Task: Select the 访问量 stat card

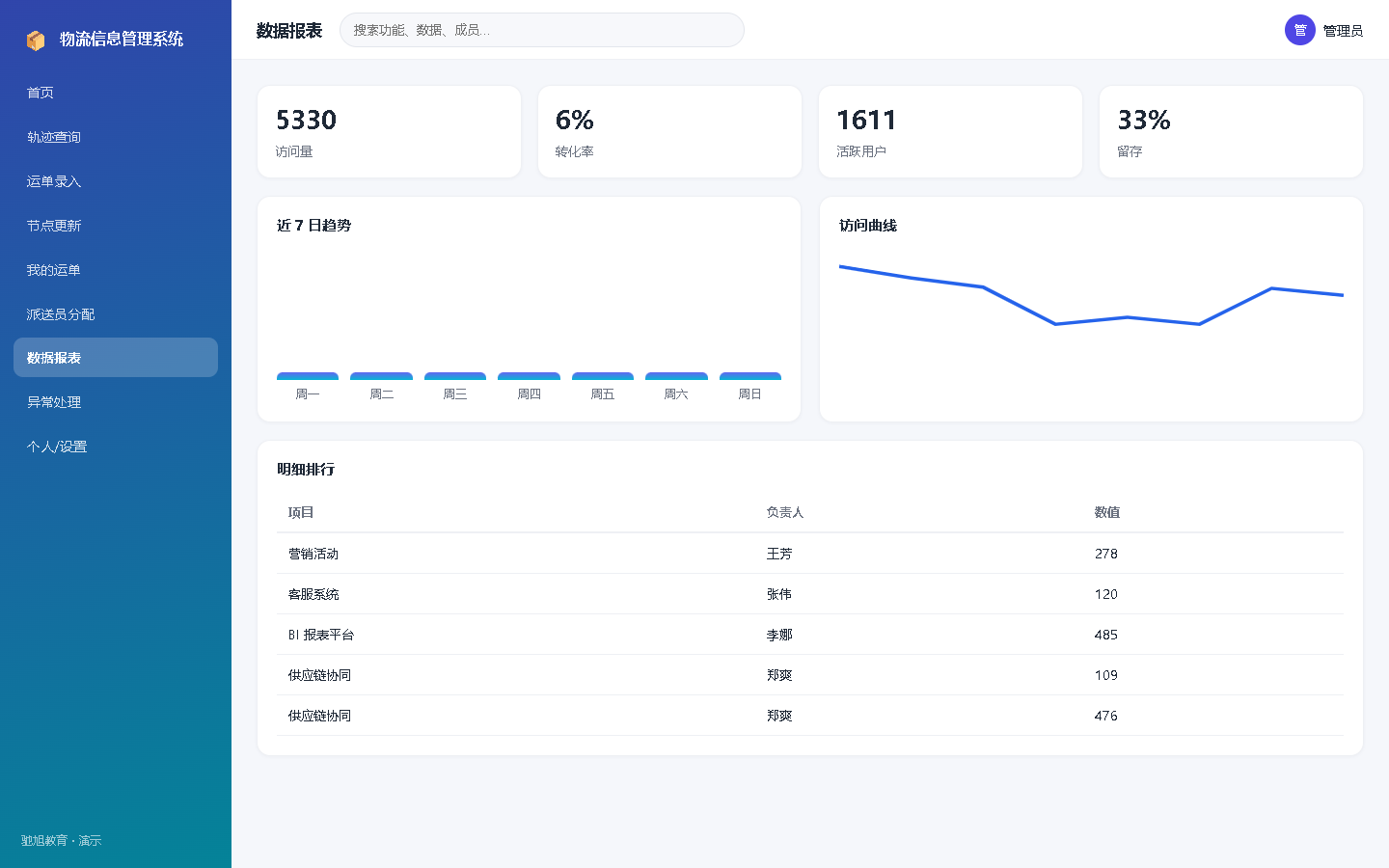Action: point(389,132)
